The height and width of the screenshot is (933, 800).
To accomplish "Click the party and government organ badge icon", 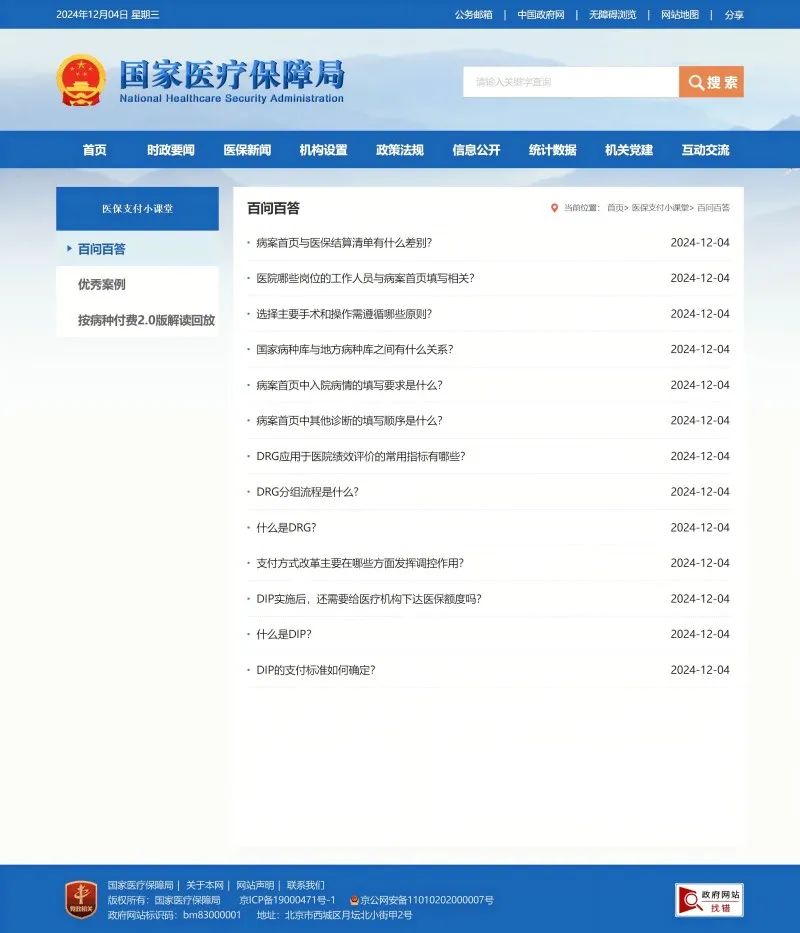I will pos(81,899).
